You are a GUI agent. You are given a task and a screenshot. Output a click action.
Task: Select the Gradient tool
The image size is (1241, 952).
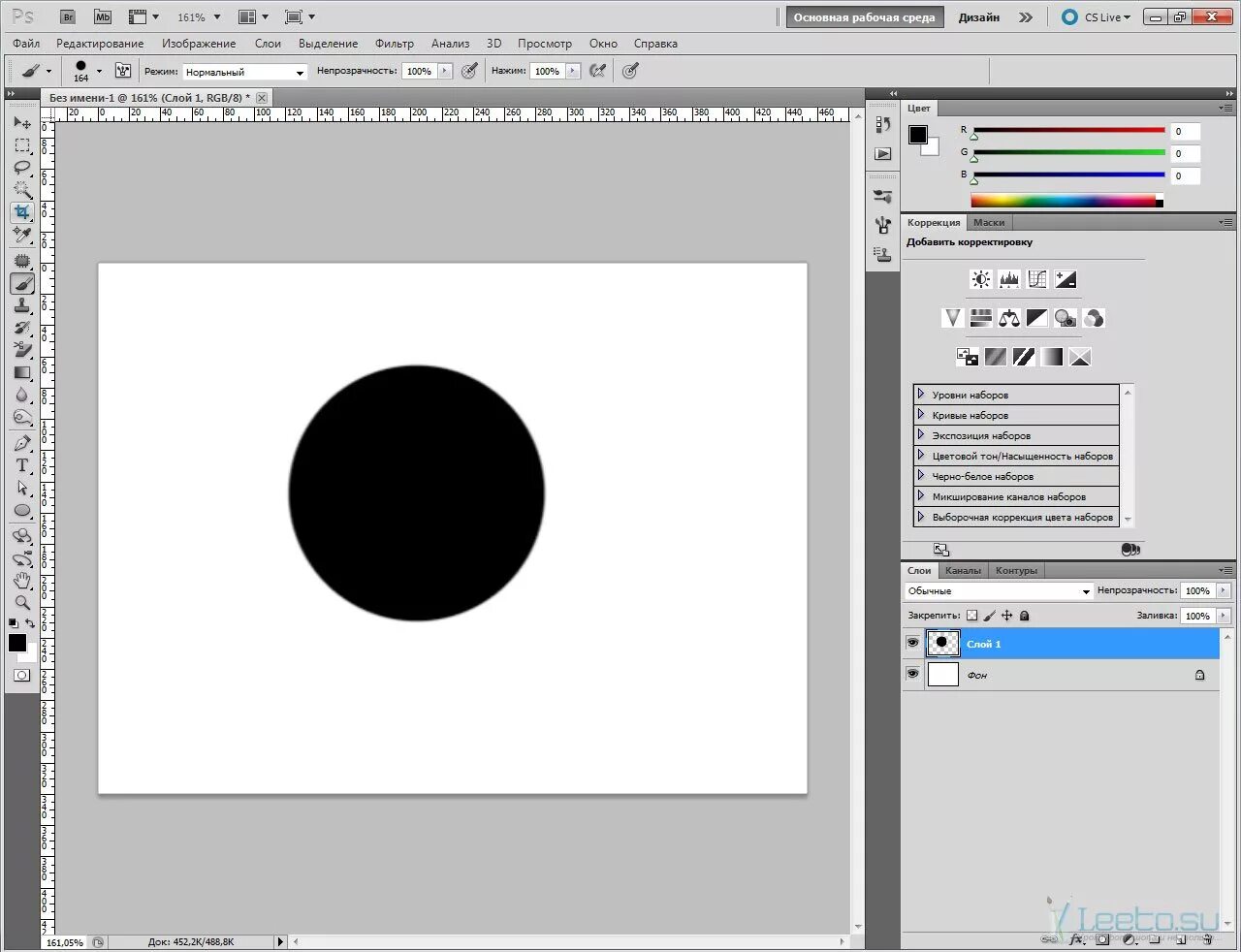coord(22,372)
